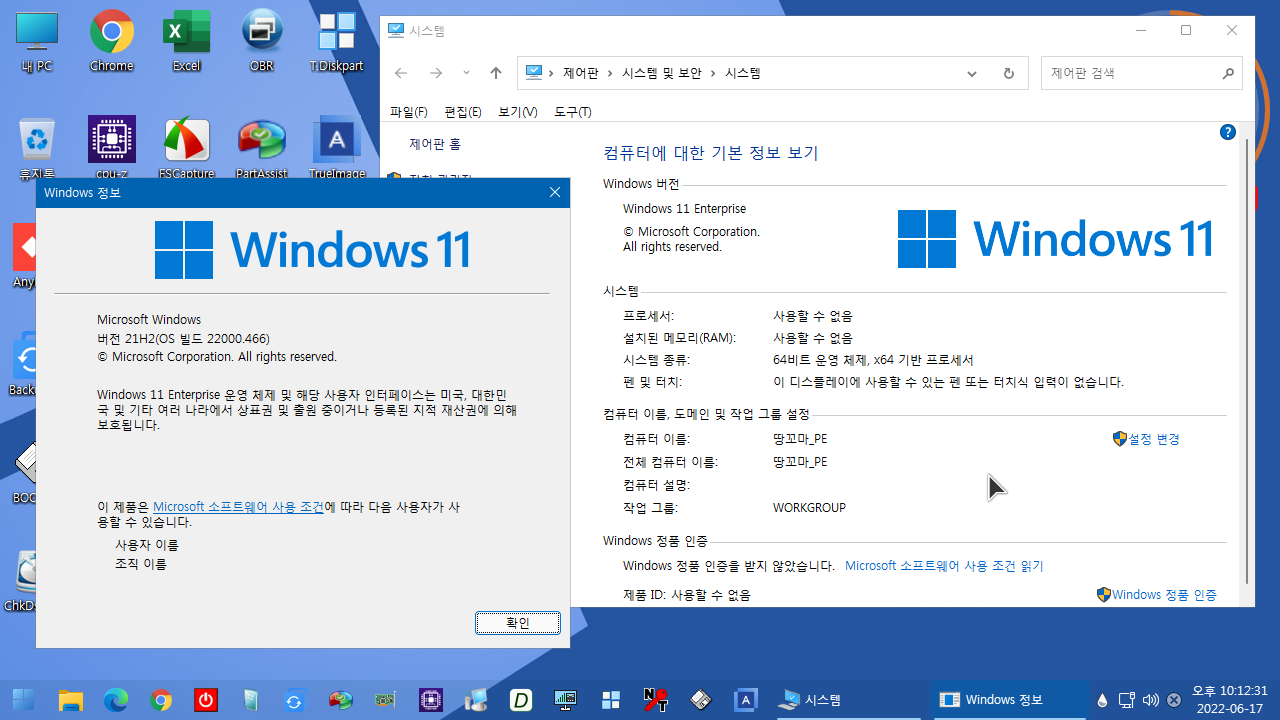Open the Acronis A icon on taskbar
The image size is (1280, 720).
[x=745, y=700]
